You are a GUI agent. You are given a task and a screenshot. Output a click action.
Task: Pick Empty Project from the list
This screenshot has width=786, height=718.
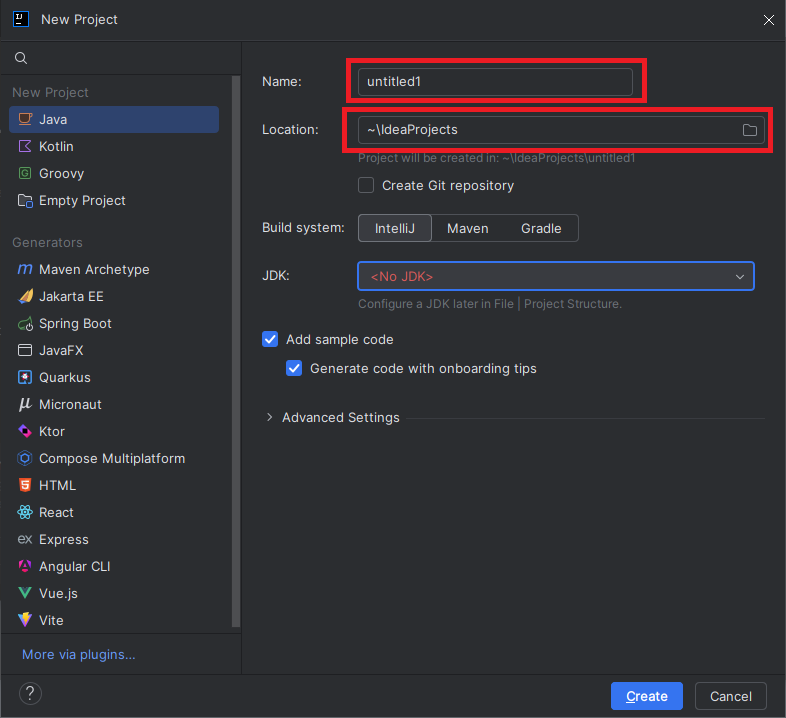click(x=114, y=201)
